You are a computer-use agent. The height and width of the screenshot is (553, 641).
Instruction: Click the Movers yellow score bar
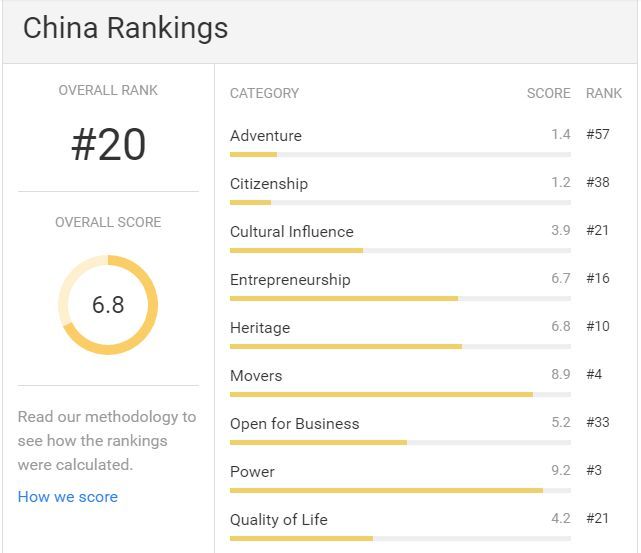[x=381, y=394]
